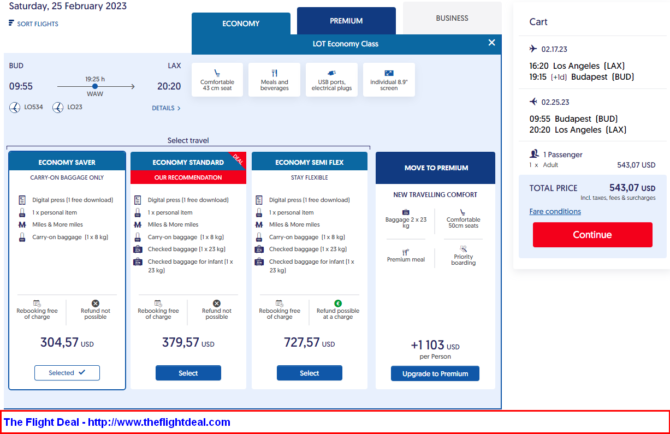Viewport: 670px width, 434px height.
Task: Click the Selected button for Economy Saver
Action: pos(67,372)
